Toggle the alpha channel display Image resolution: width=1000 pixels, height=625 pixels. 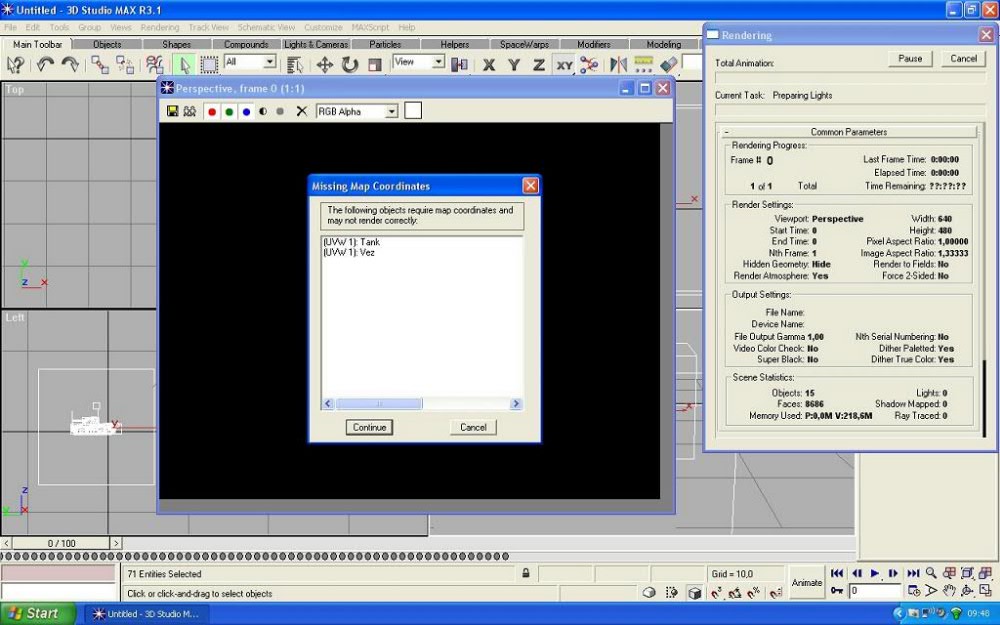[x=263, y=112]
